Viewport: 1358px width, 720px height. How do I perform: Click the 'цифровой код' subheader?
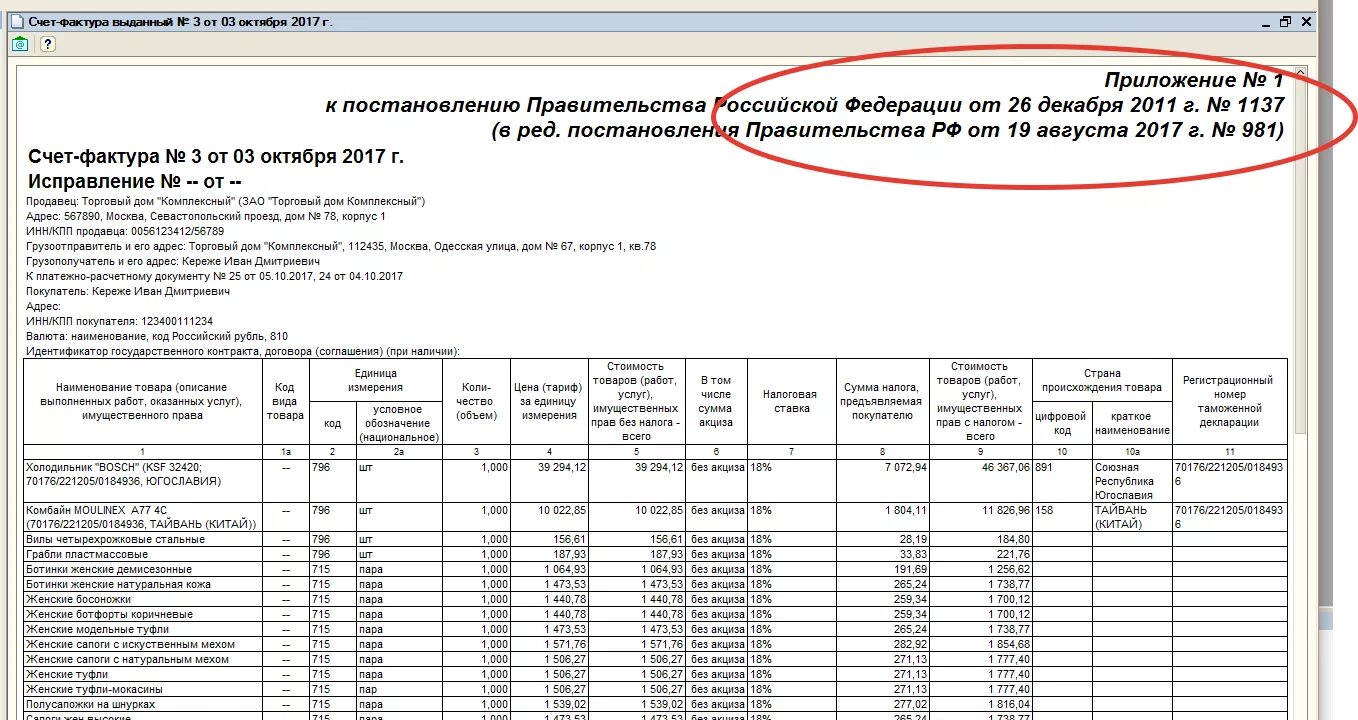pyautogui.click(x=1062, y=423)
